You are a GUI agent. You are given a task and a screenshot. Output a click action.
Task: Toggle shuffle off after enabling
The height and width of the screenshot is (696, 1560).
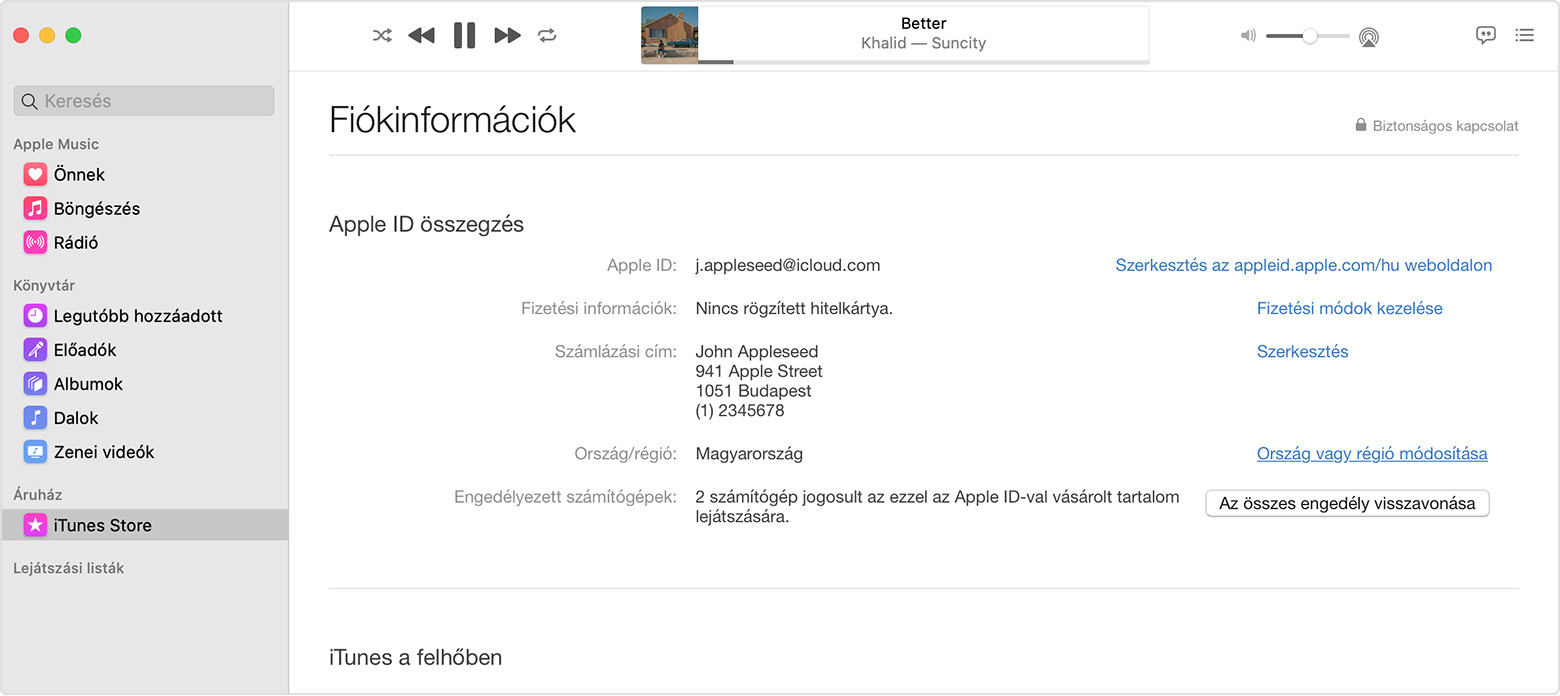(x=381, y=35)
